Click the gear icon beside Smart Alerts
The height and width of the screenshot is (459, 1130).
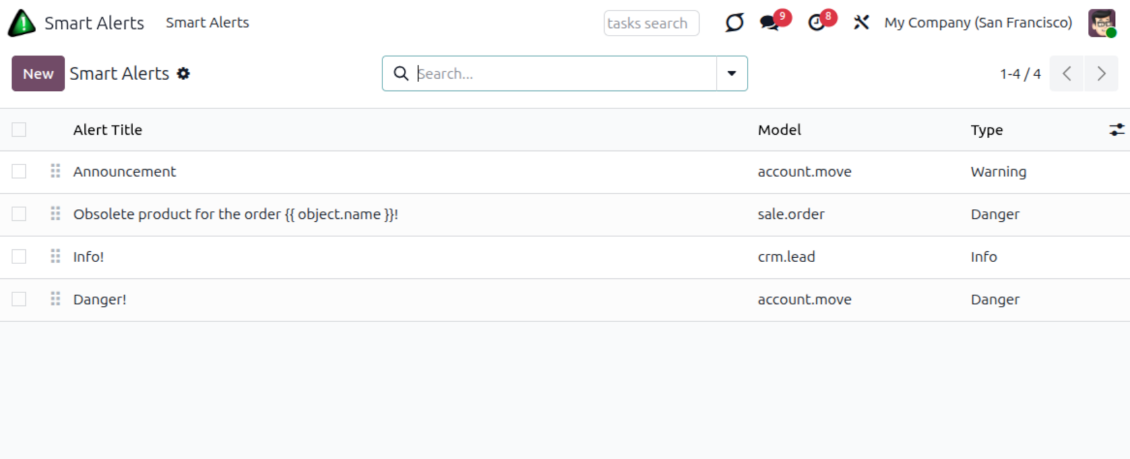click(x=183, y=74)
